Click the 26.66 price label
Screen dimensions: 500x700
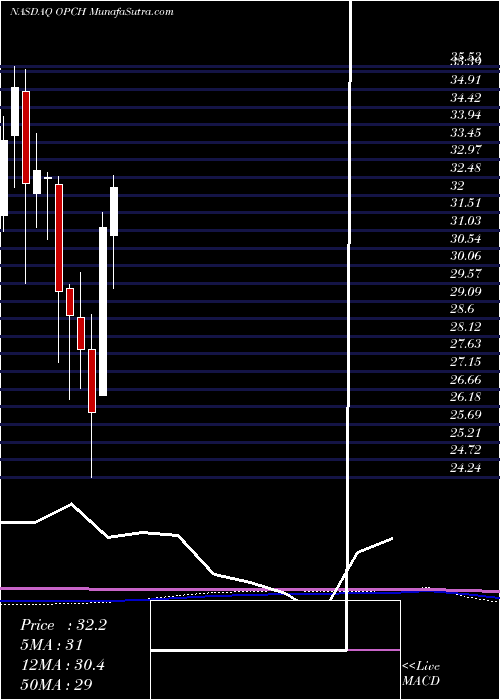coord(466,379)
